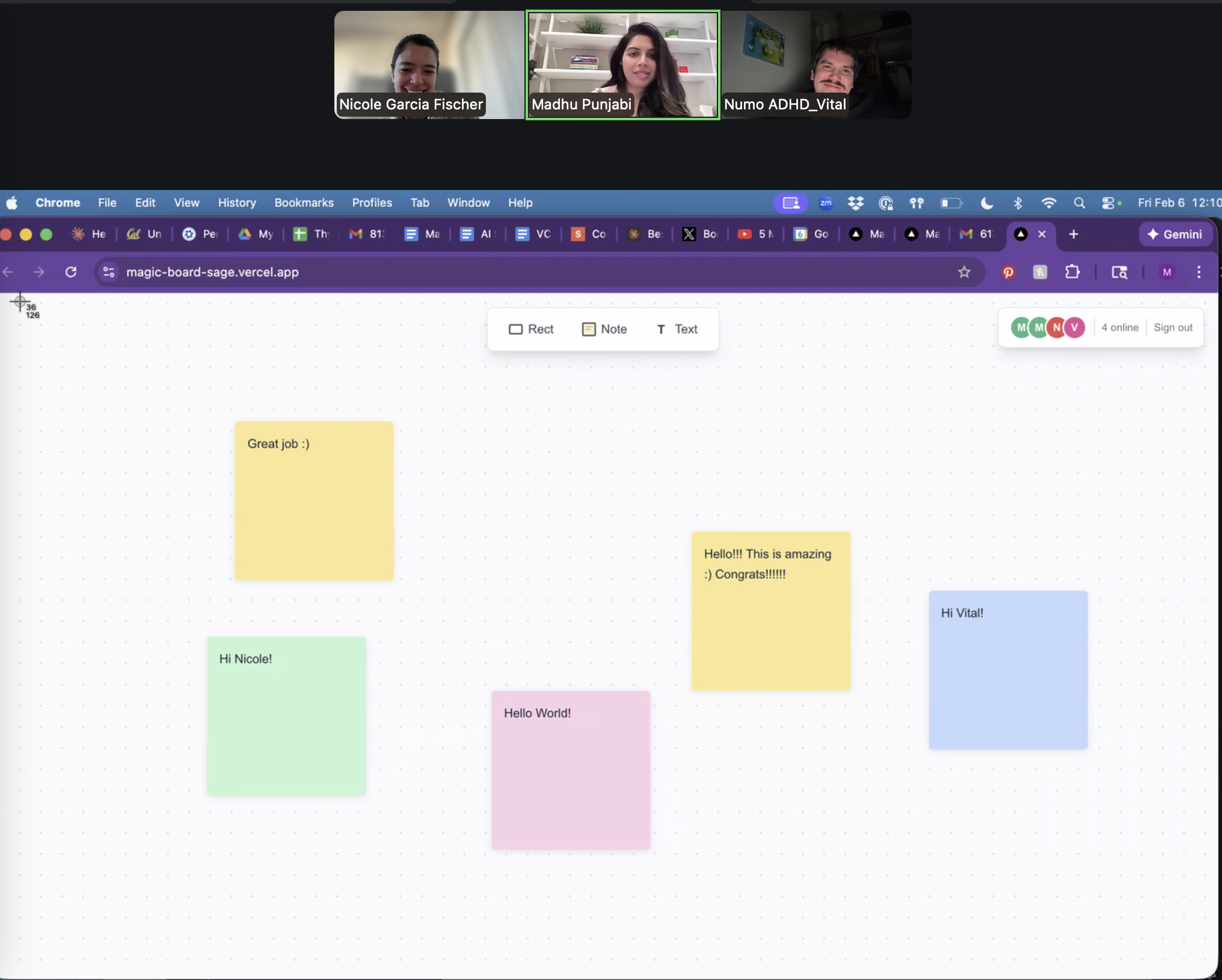Toggle the screen sharing indicator in the menu bar

pyautogui.click(x=790, y=203)
